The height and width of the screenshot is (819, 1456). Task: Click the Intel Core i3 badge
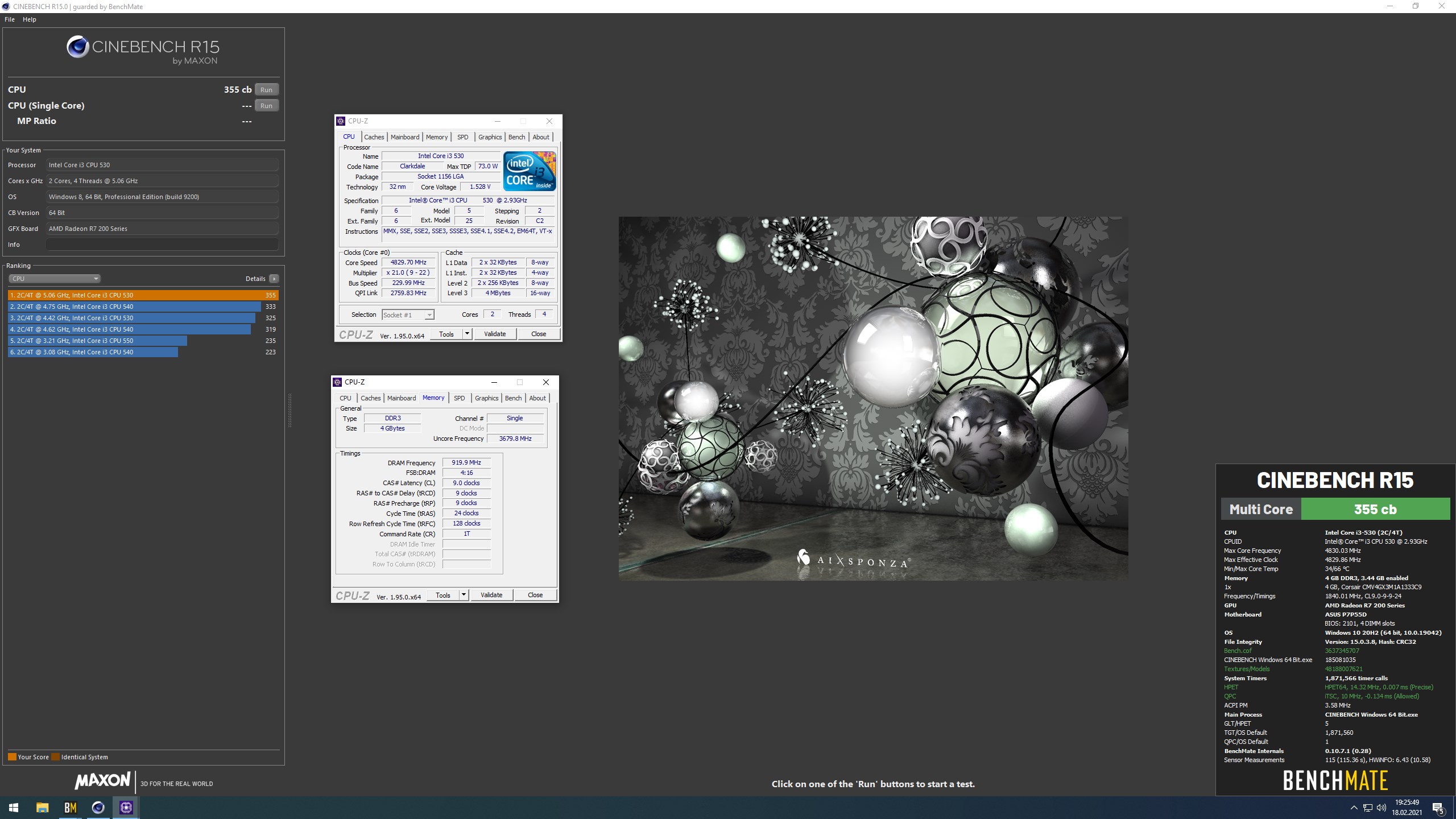click(x=530, y=171)
